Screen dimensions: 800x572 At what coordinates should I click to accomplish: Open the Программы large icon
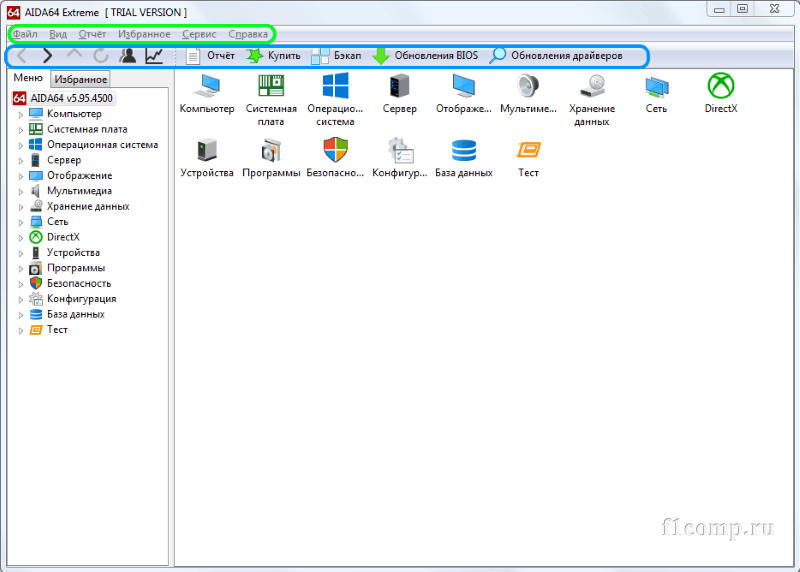[271, 150]
